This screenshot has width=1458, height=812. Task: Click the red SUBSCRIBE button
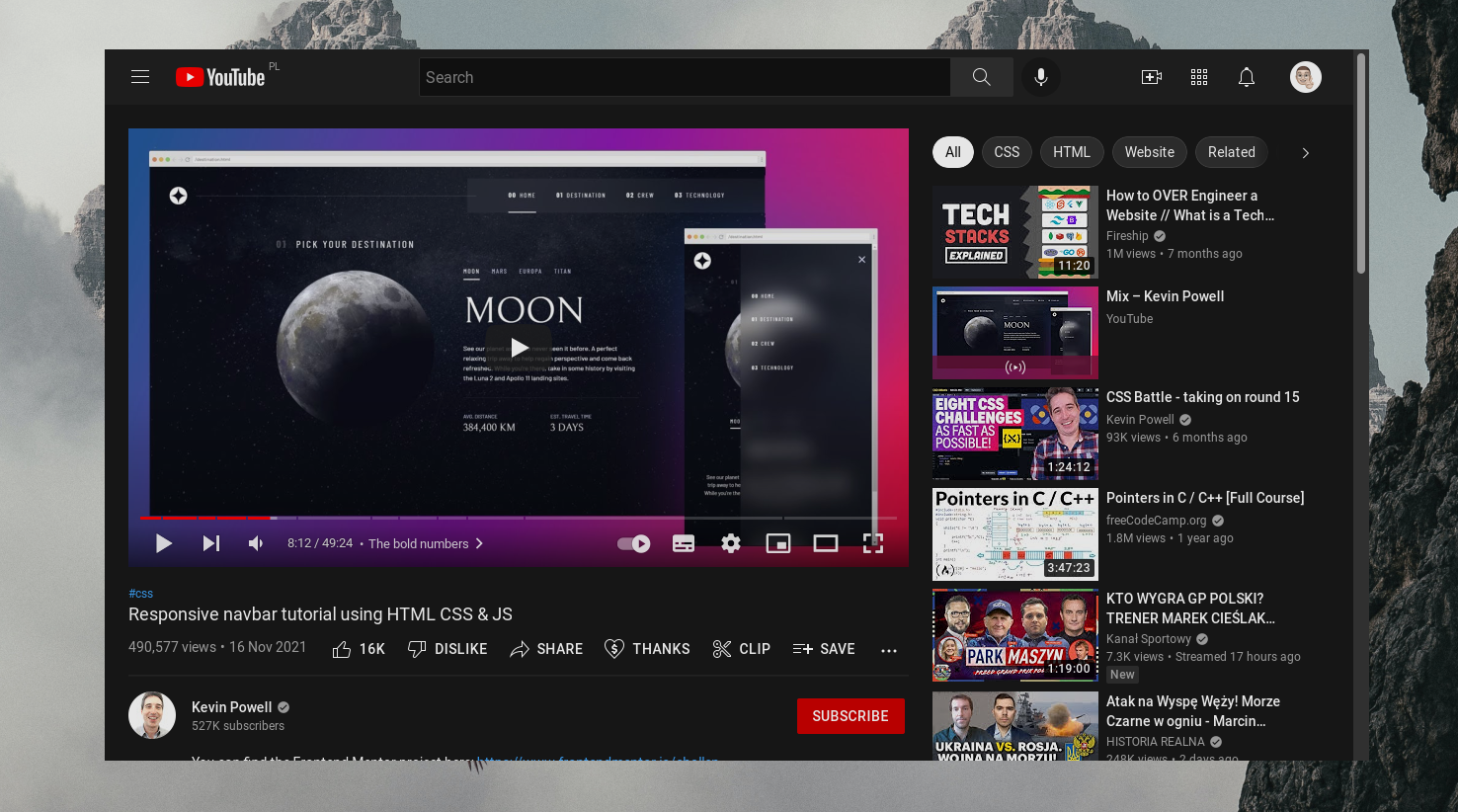pyautogui.click(x=850, y=716)
